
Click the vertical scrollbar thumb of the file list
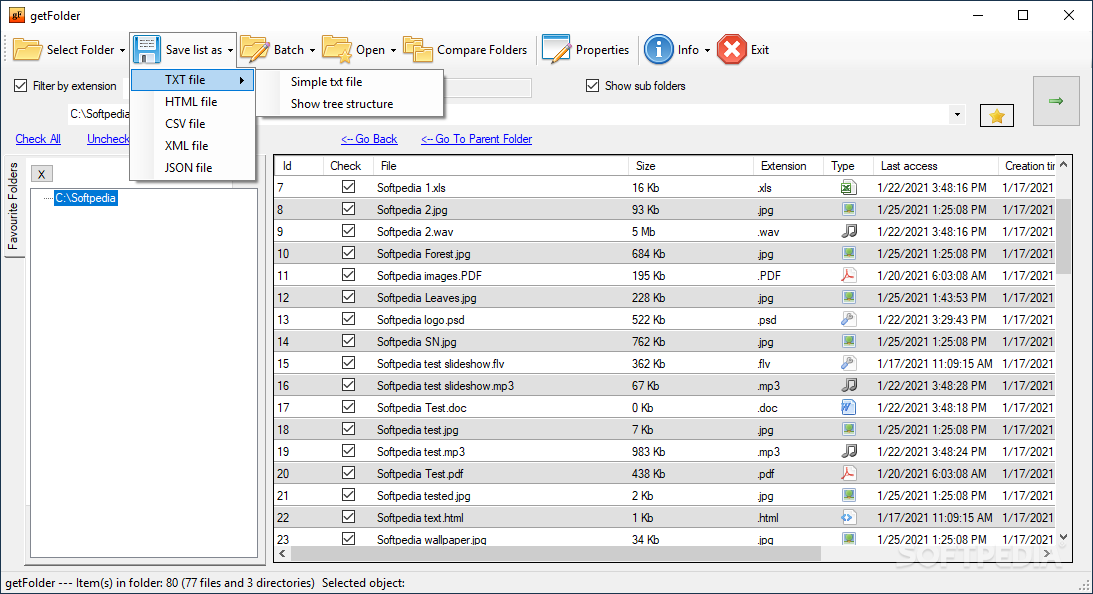pyautogui.click(x=1063, y=236)
